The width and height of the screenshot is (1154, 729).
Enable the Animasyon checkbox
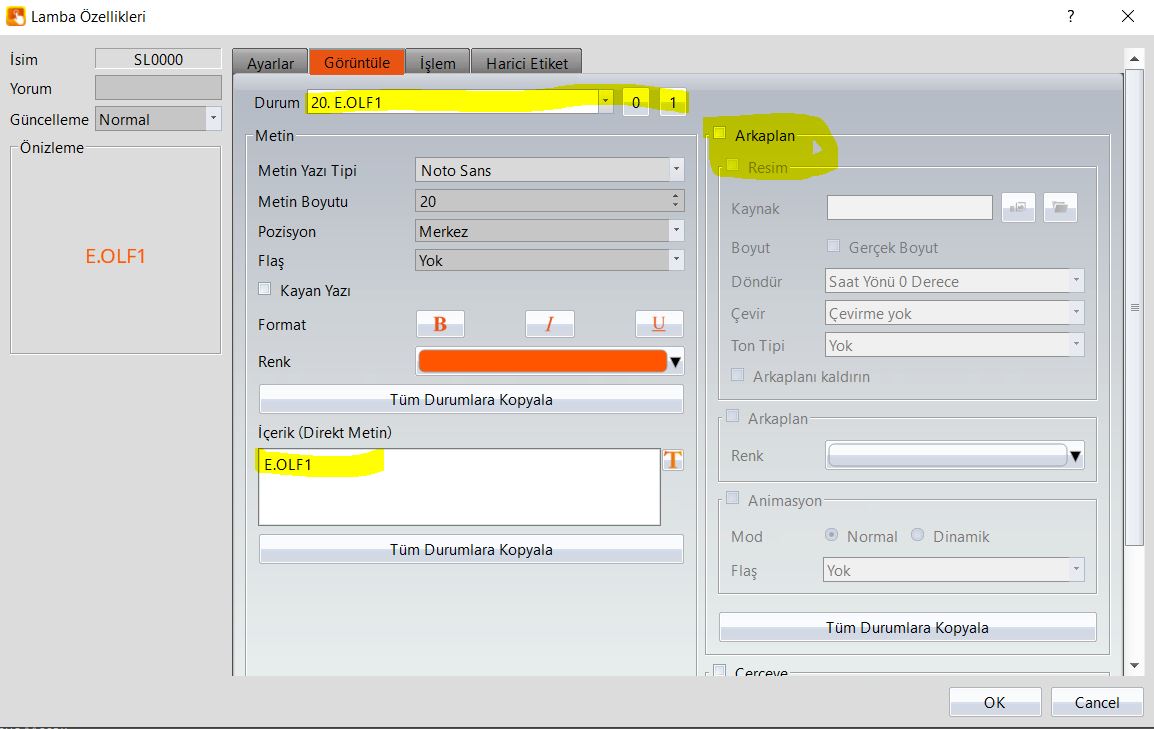732,498
